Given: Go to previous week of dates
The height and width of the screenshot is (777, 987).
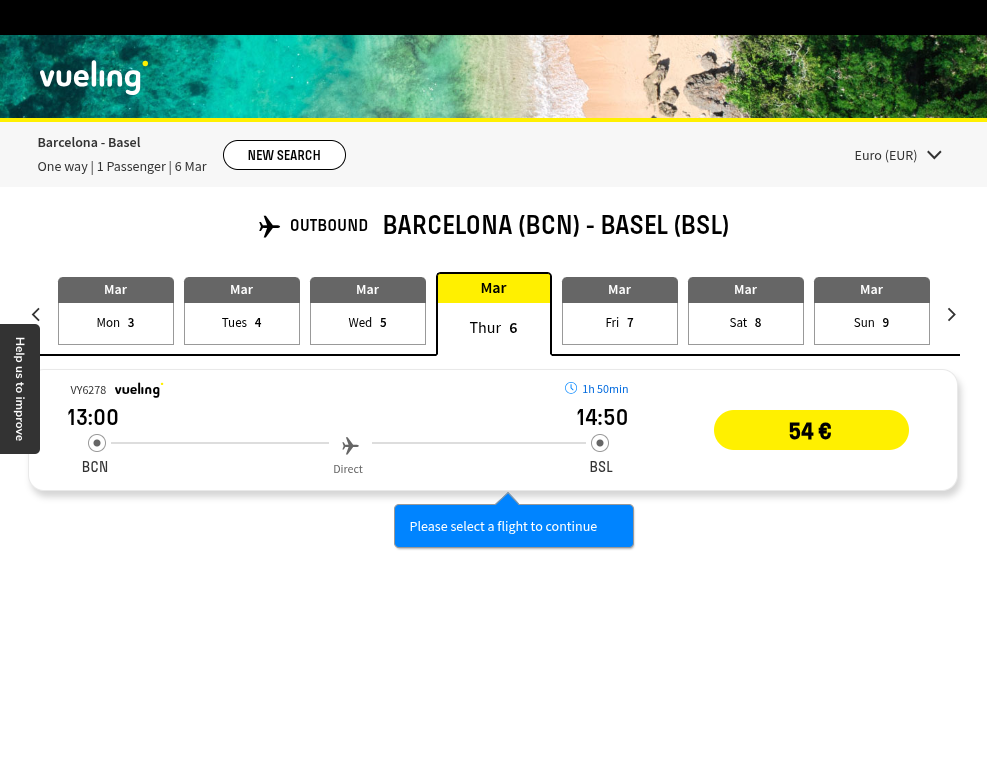Looking at the screenshot, I should click(x=36, y=314).
